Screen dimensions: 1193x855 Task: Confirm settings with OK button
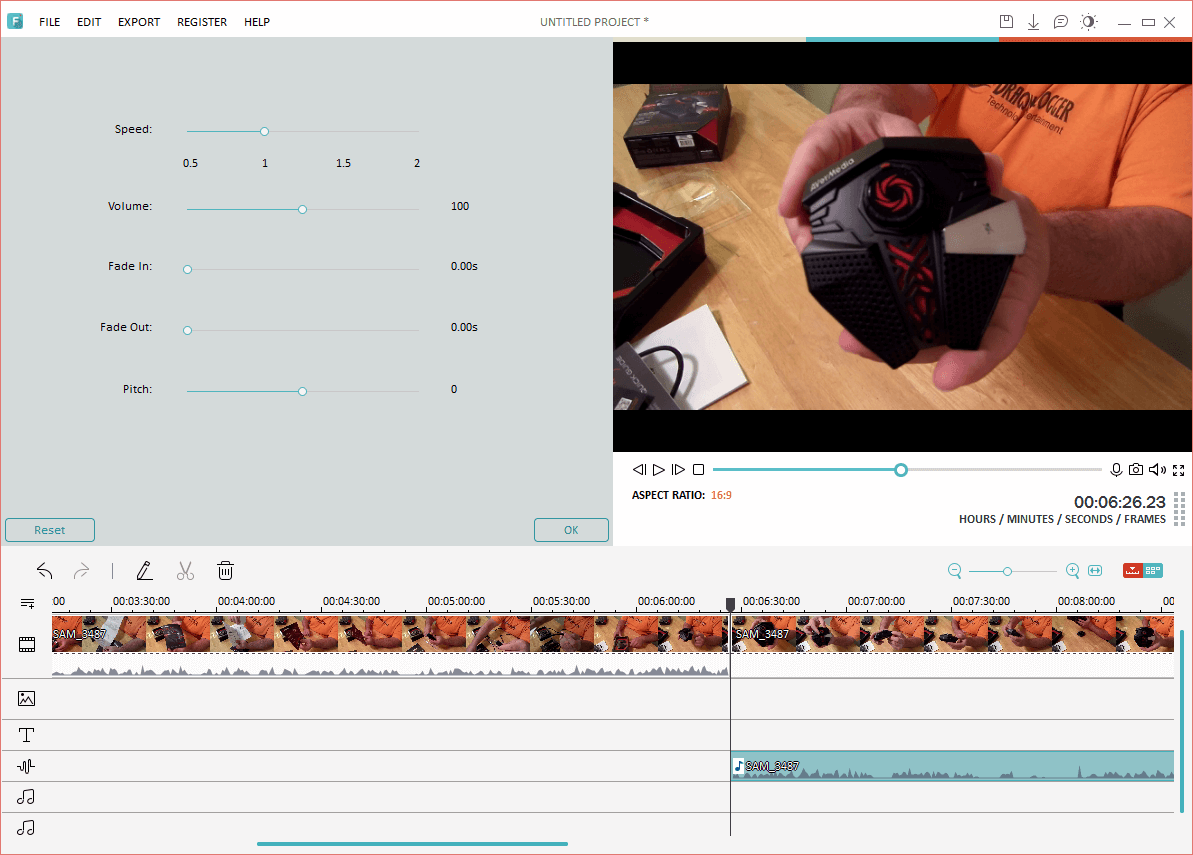pyautogui.click(x=571, y=530)
